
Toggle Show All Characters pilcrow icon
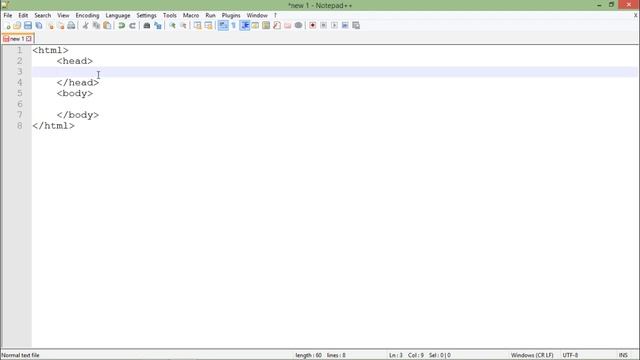(x=233, y=26)
